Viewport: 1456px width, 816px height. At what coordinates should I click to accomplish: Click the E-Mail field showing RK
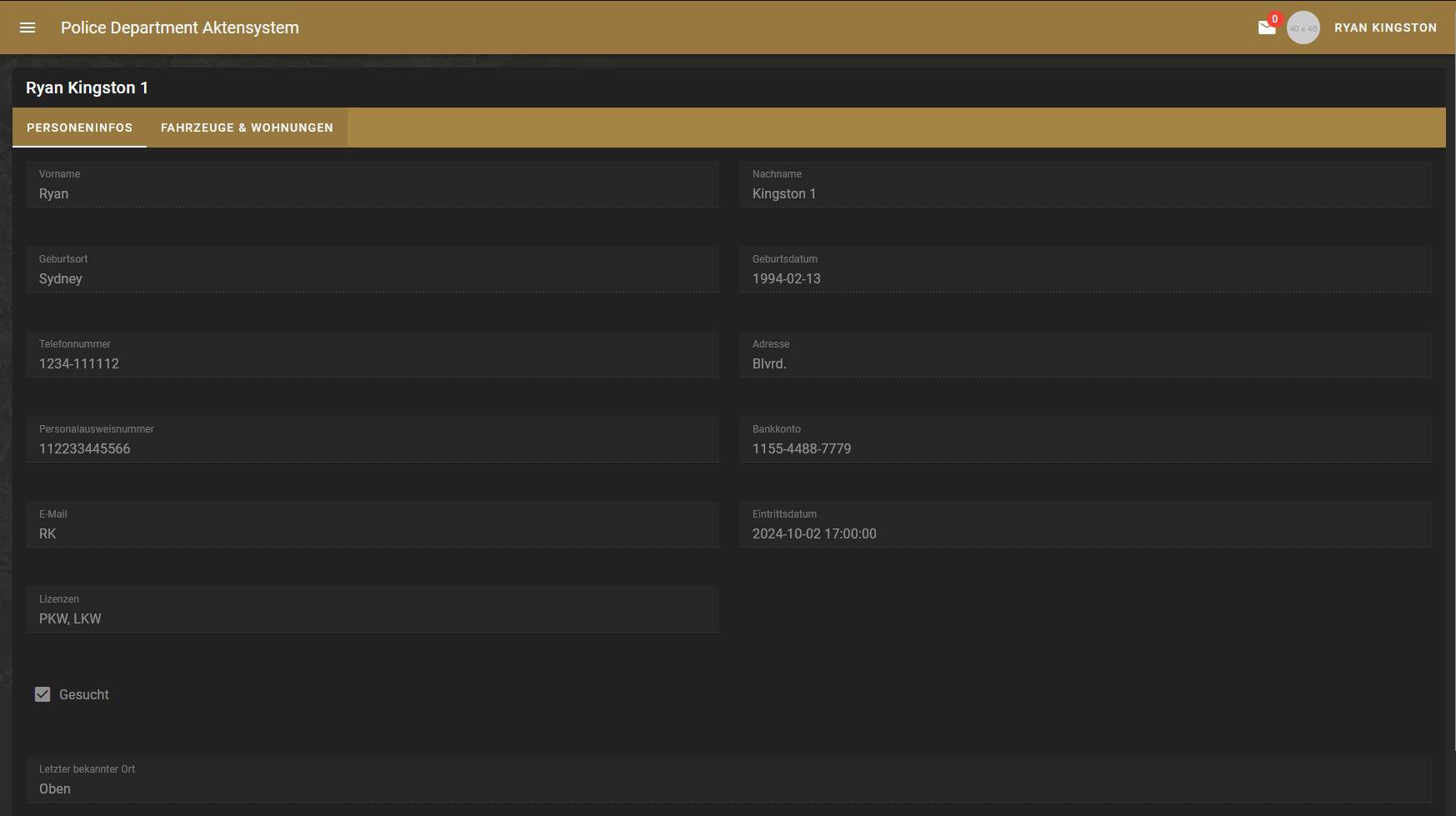373,524
